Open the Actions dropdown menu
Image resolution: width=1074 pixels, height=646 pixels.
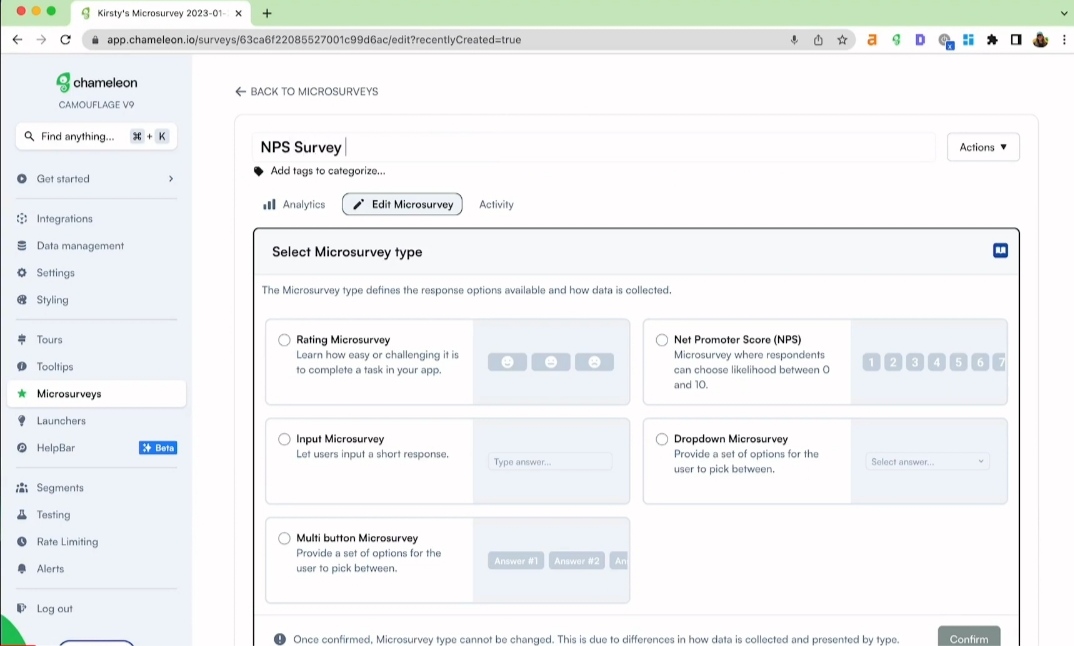983,147
